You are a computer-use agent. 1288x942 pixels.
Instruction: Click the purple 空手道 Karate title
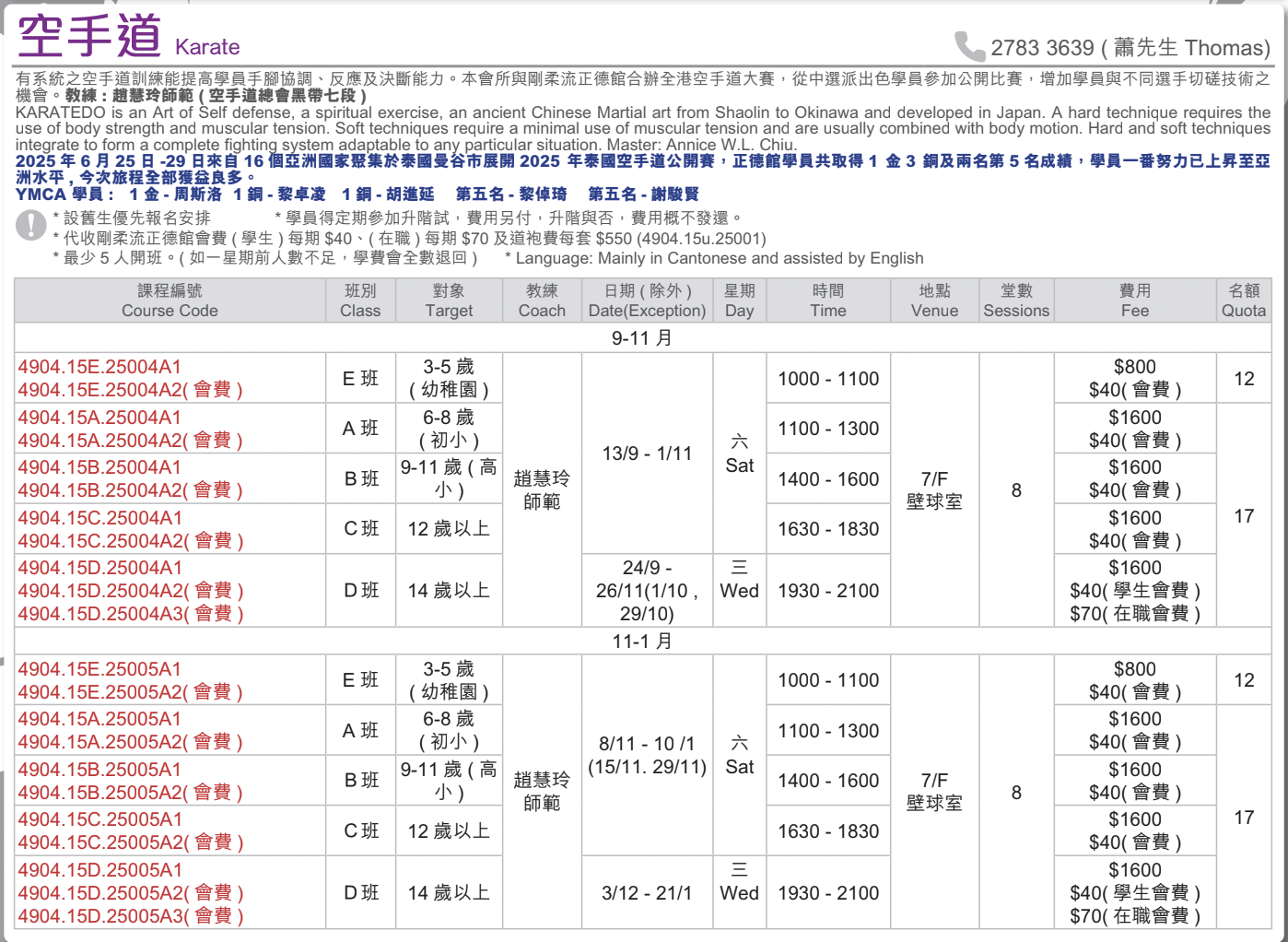[x=128, y=38]
